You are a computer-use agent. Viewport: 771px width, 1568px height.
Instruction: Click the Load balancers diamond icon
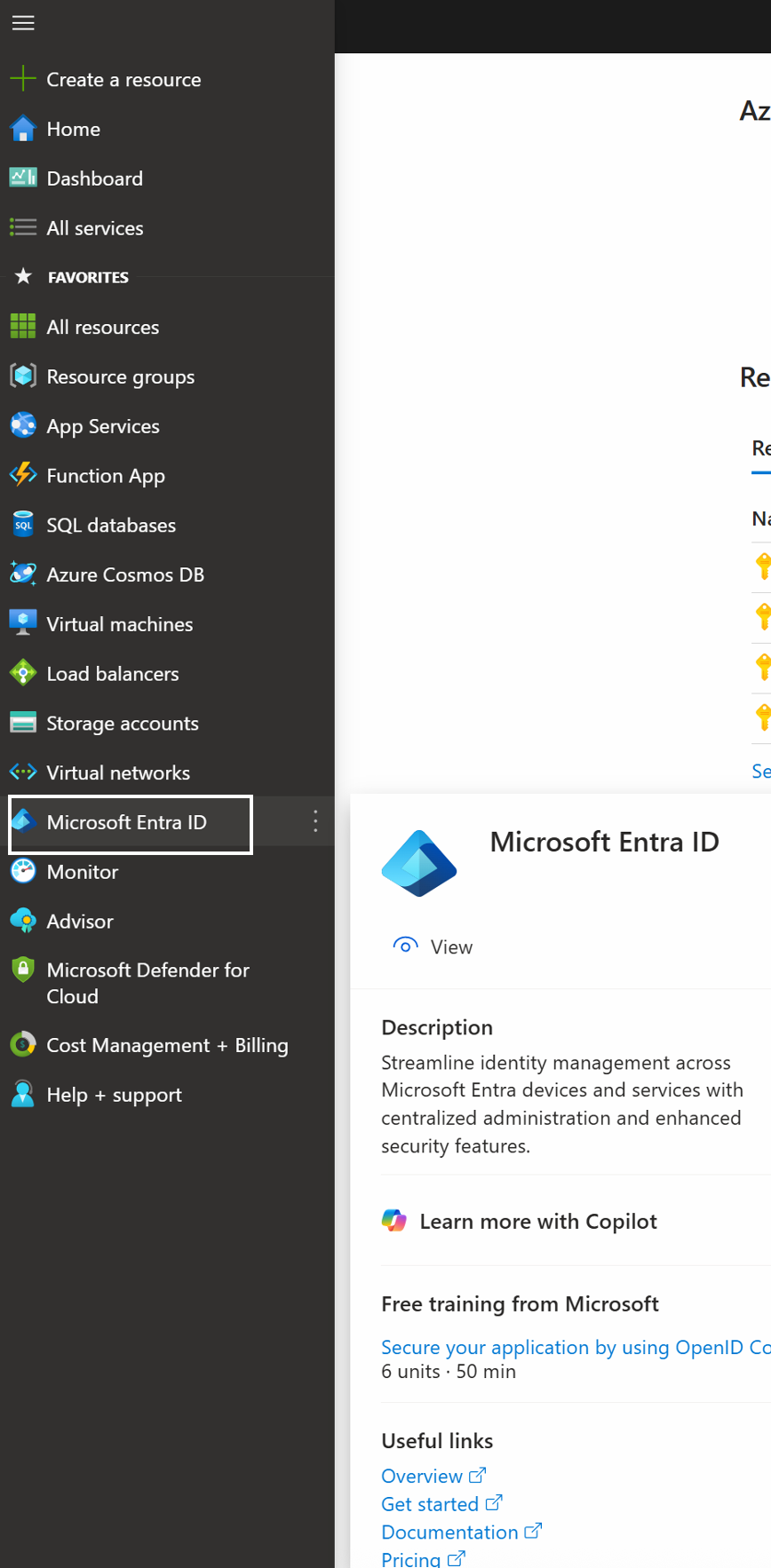(x=23, y=673)
